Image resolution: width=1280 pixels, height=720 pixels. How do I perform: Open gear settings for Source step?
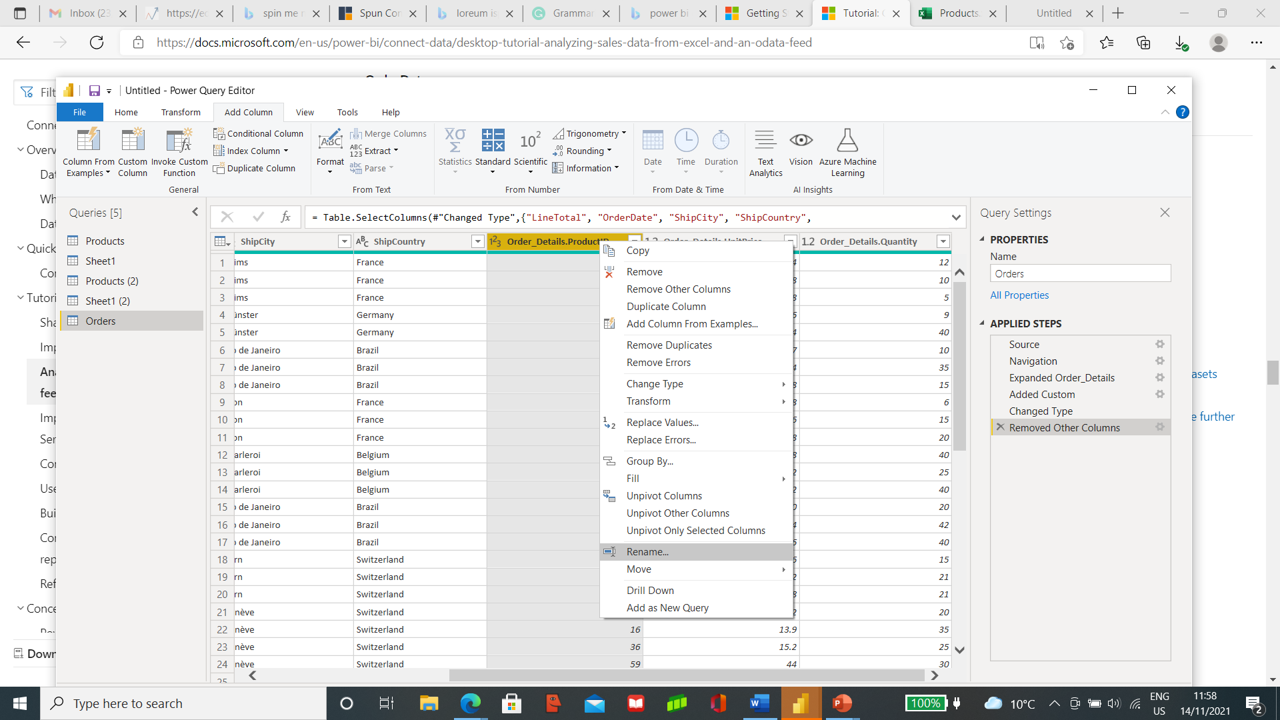coord(1160,344)
